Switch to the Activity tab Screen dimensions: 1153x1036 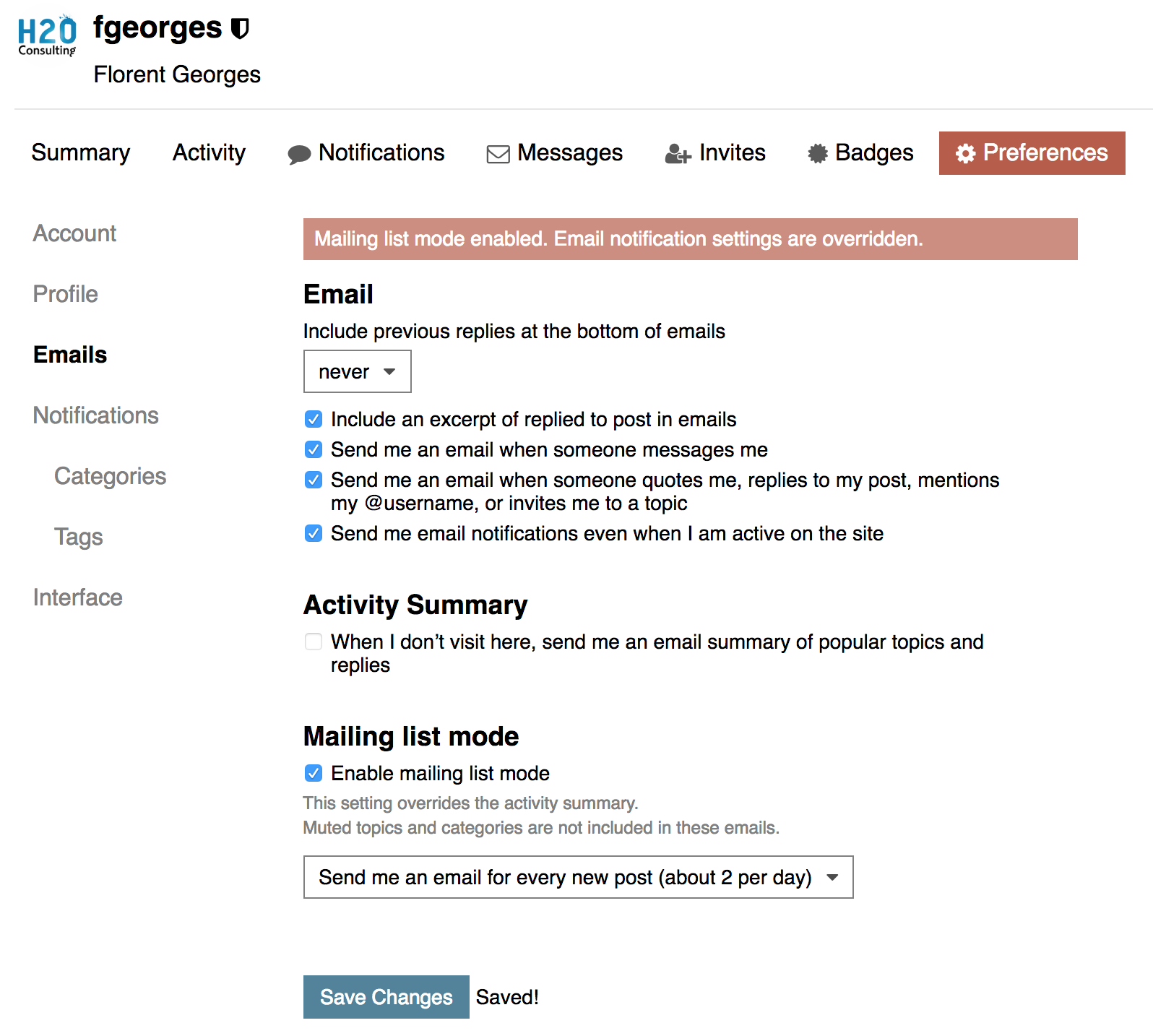point(209,152)
